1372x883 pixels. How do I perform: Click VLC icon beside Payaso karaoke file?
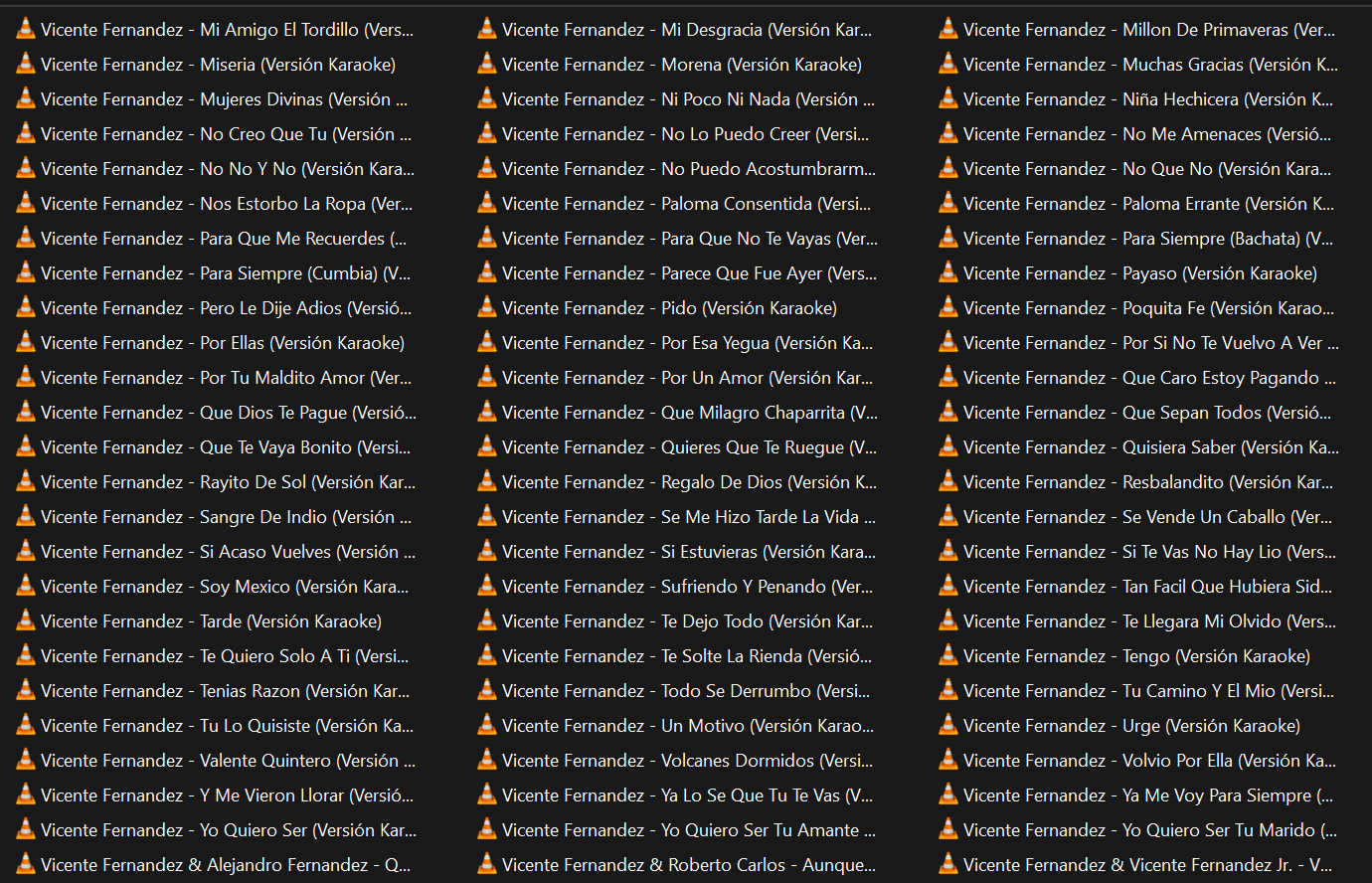(x=948, y=273)
